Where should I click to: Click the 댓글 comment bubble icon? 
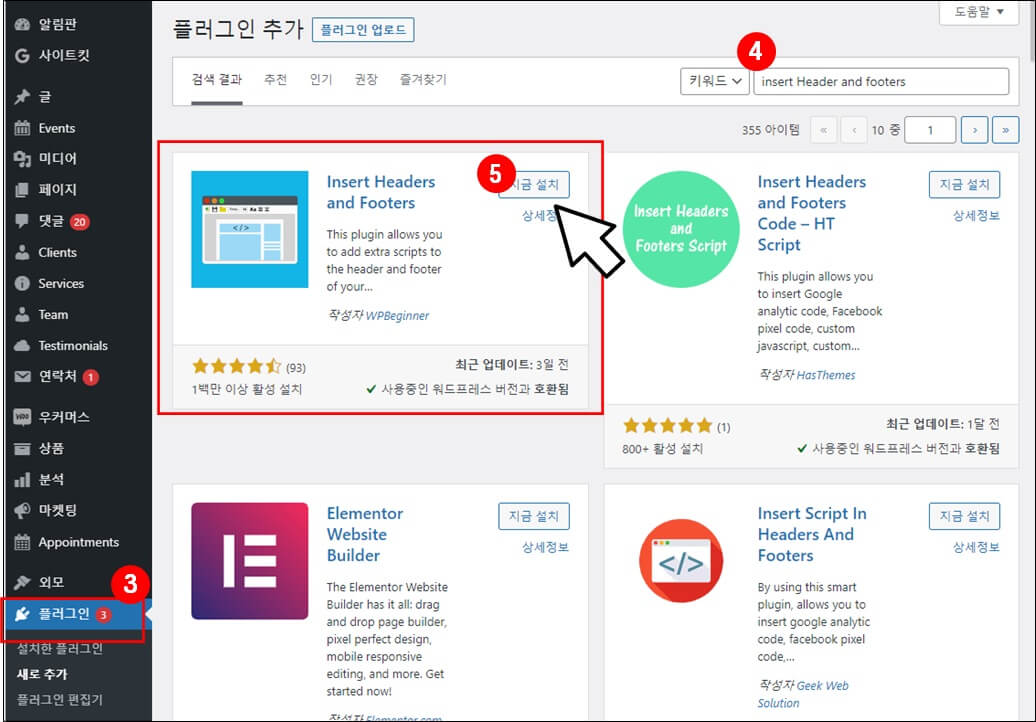22,221
